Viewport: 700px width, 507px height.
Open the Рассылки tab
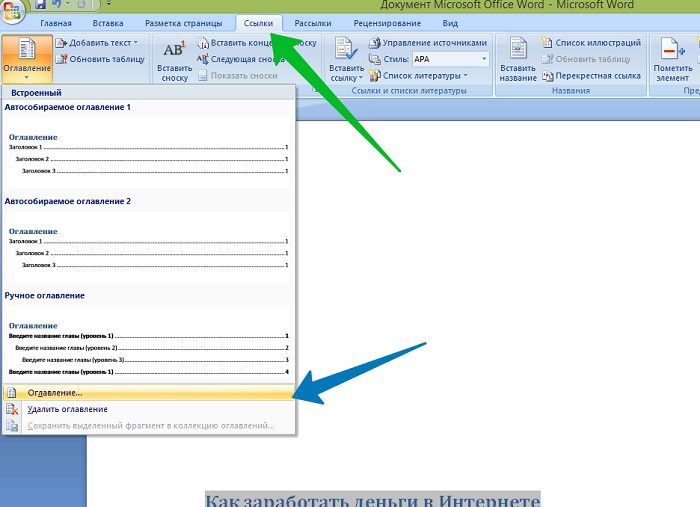tap(313, 23)
